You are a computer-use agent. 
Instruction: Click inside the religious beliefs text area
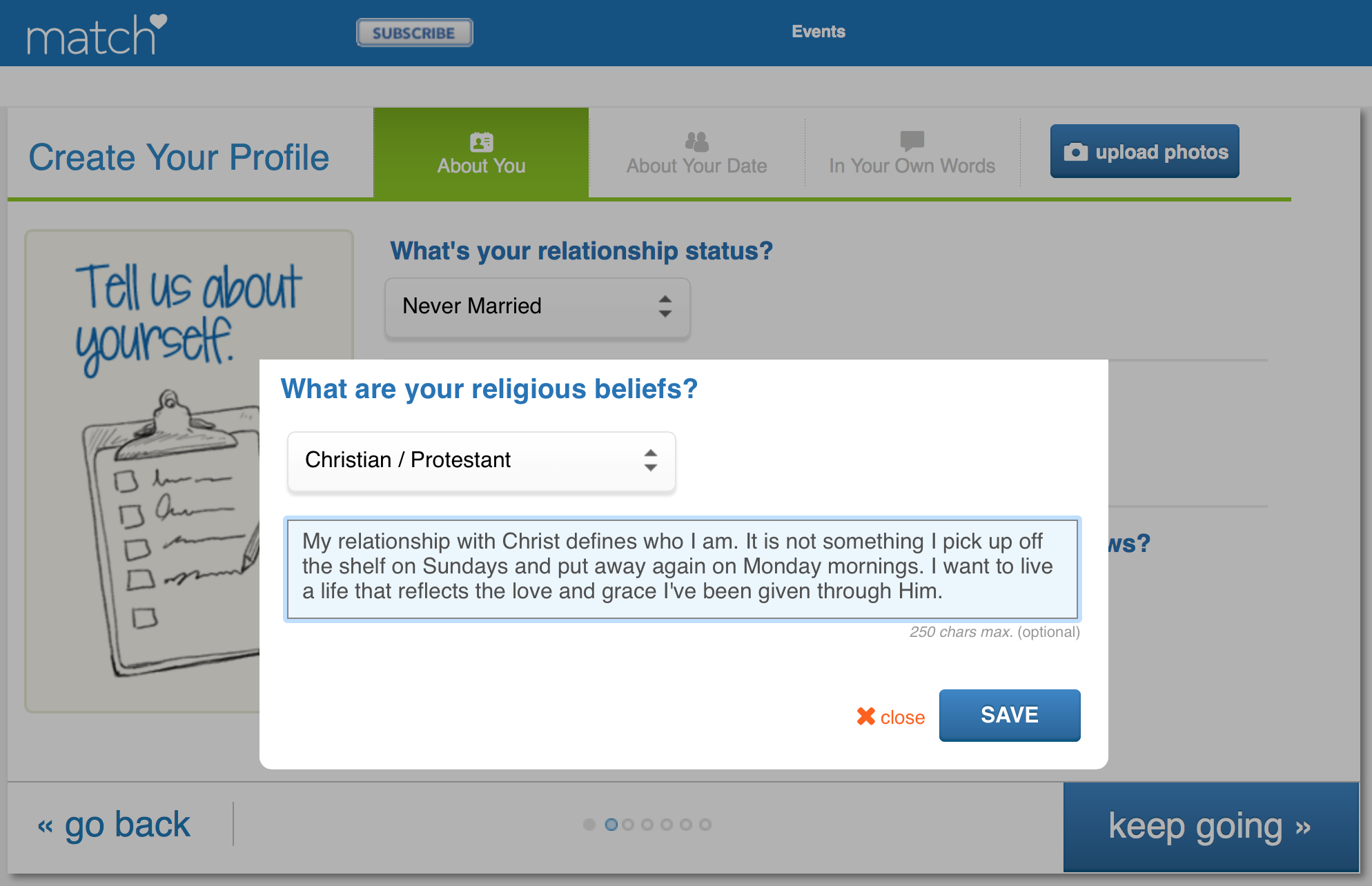[683, 569]
